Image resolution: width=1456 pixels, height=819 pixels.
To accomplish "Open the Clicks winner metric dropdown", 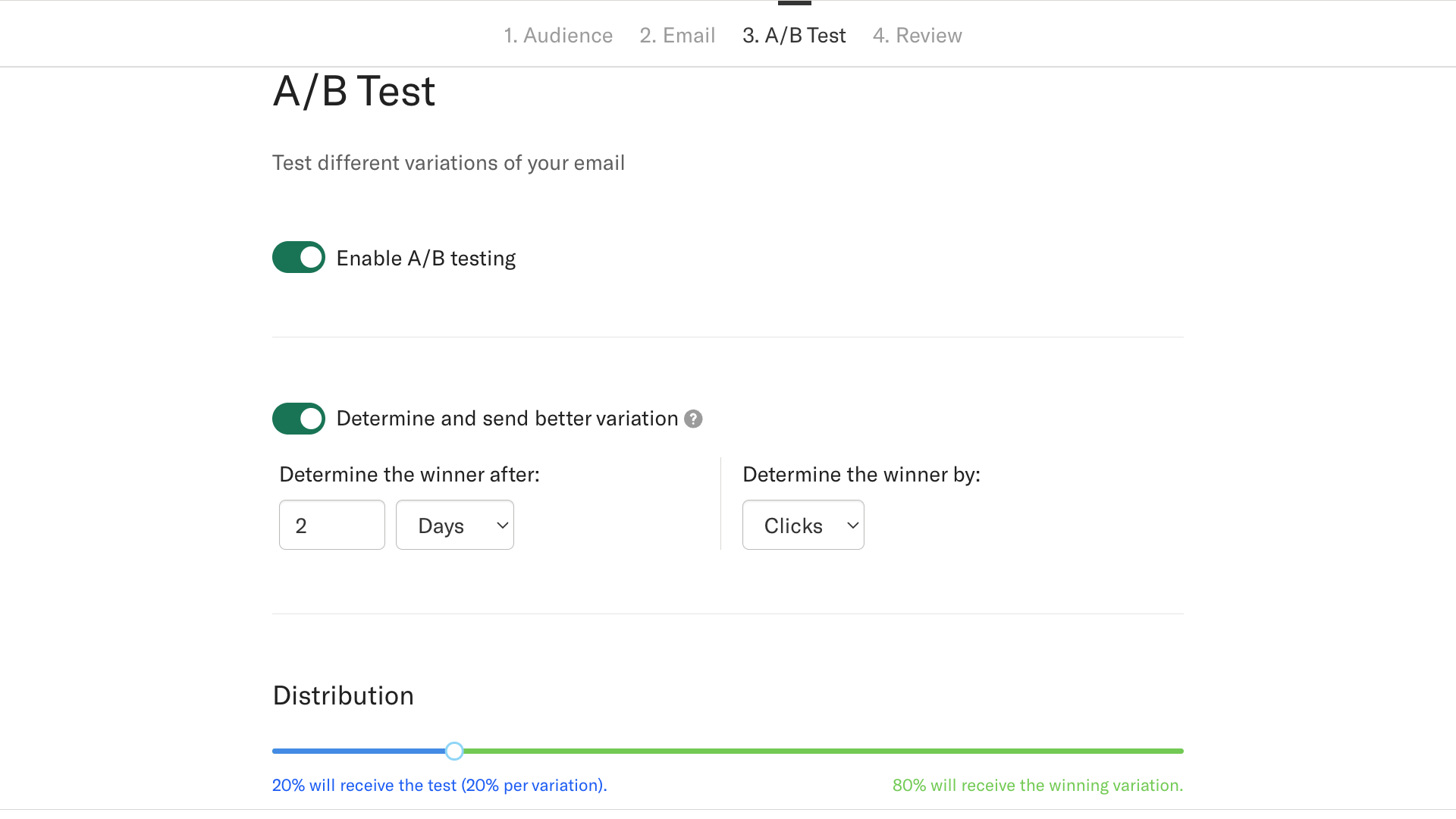I will [802, 525].
